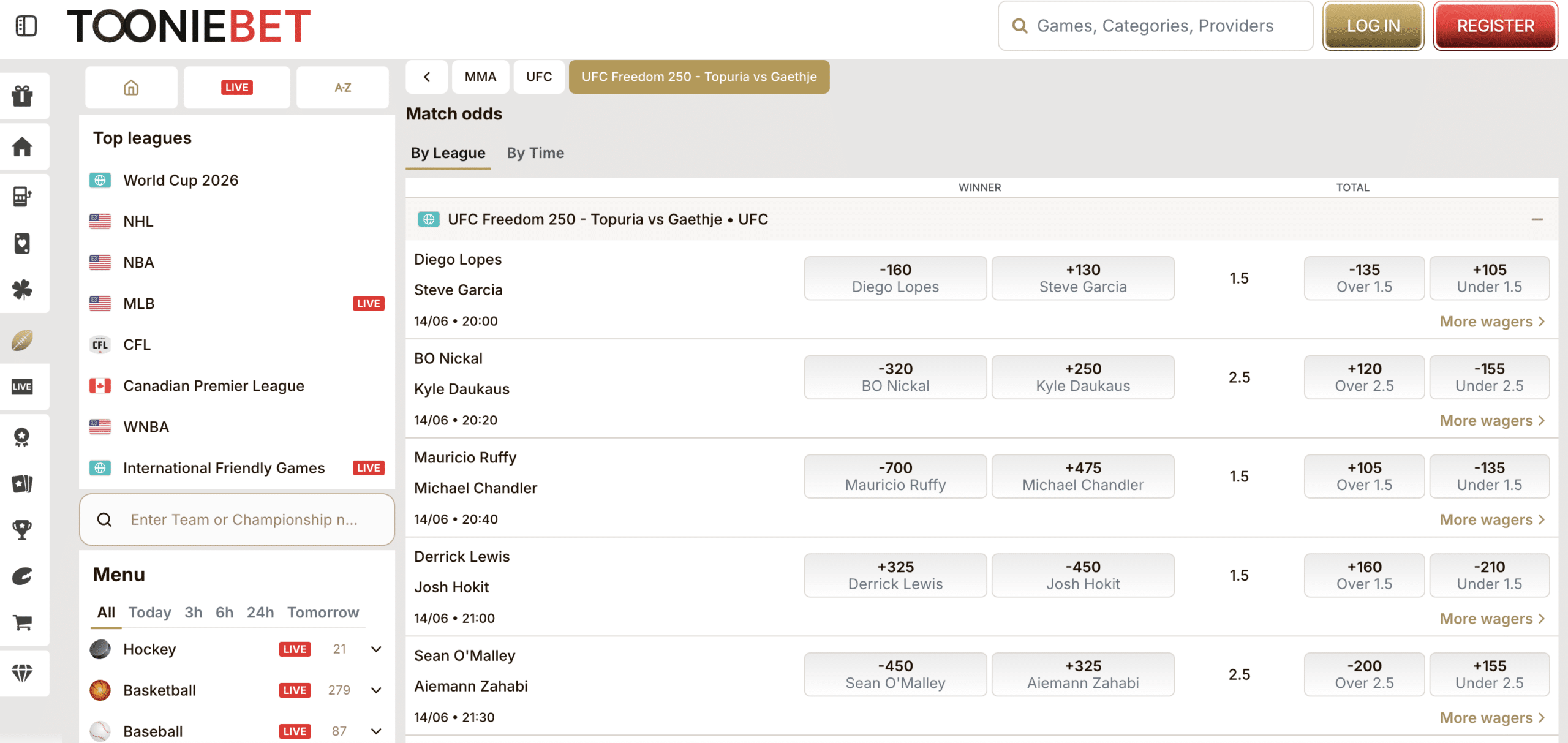
Task: Click the TOONIEBET logo
Action: pyautogui.click(x=189, y=26)
